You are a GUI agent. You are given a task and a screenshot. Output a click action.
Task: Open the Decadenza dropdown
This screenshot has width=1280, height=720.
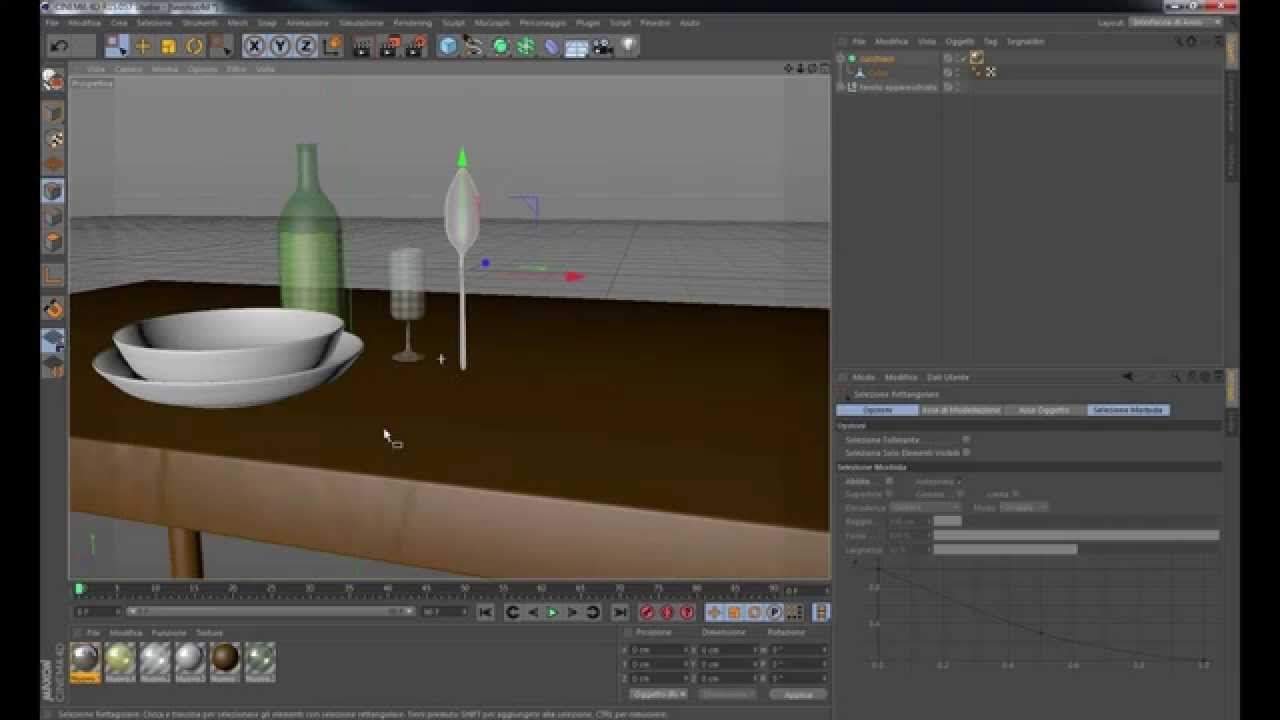(925, 508)
